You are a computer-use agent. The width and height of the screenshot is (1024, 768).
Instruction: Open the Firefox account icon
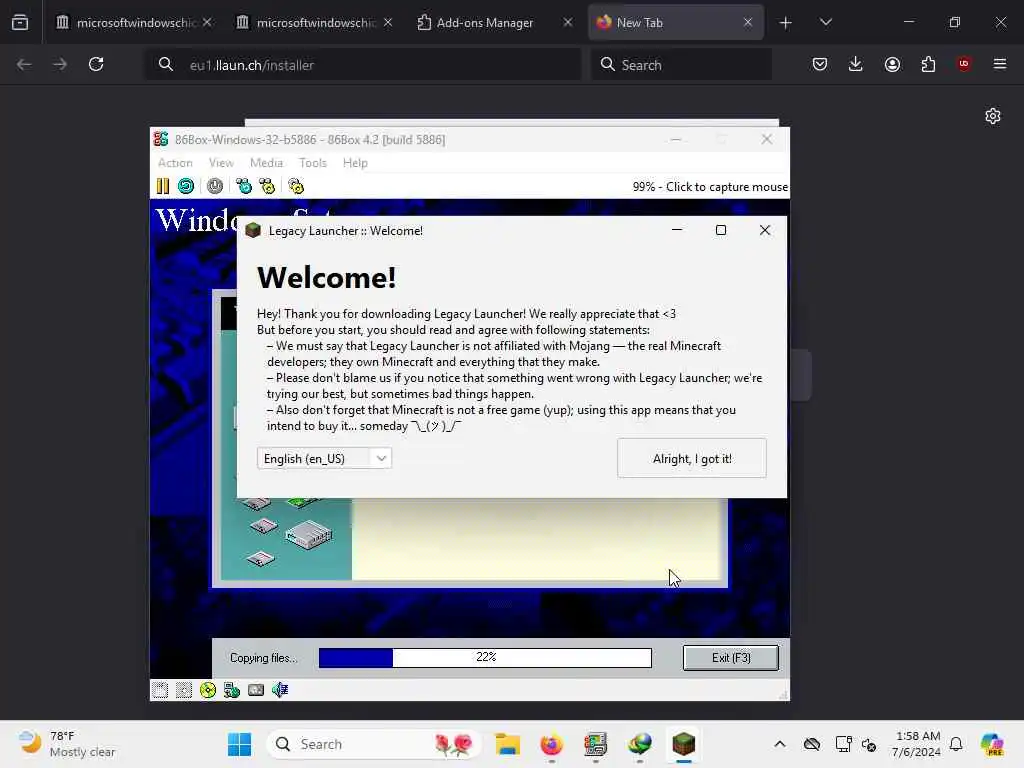(892, 64)
